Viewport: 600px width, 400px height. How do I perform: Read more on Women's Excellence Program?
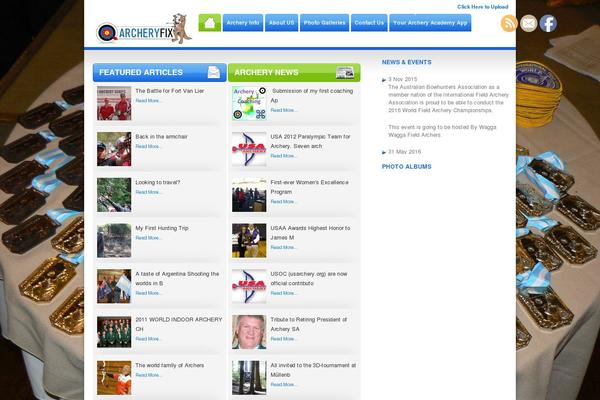click(284, 202)
